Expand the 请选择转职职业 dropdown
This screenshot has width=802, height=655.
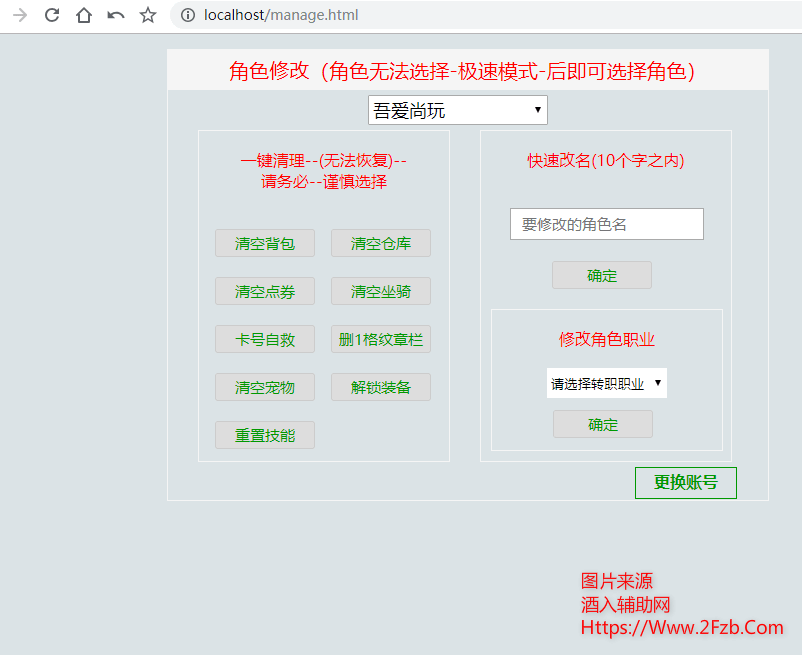click(x=606, y=383)
